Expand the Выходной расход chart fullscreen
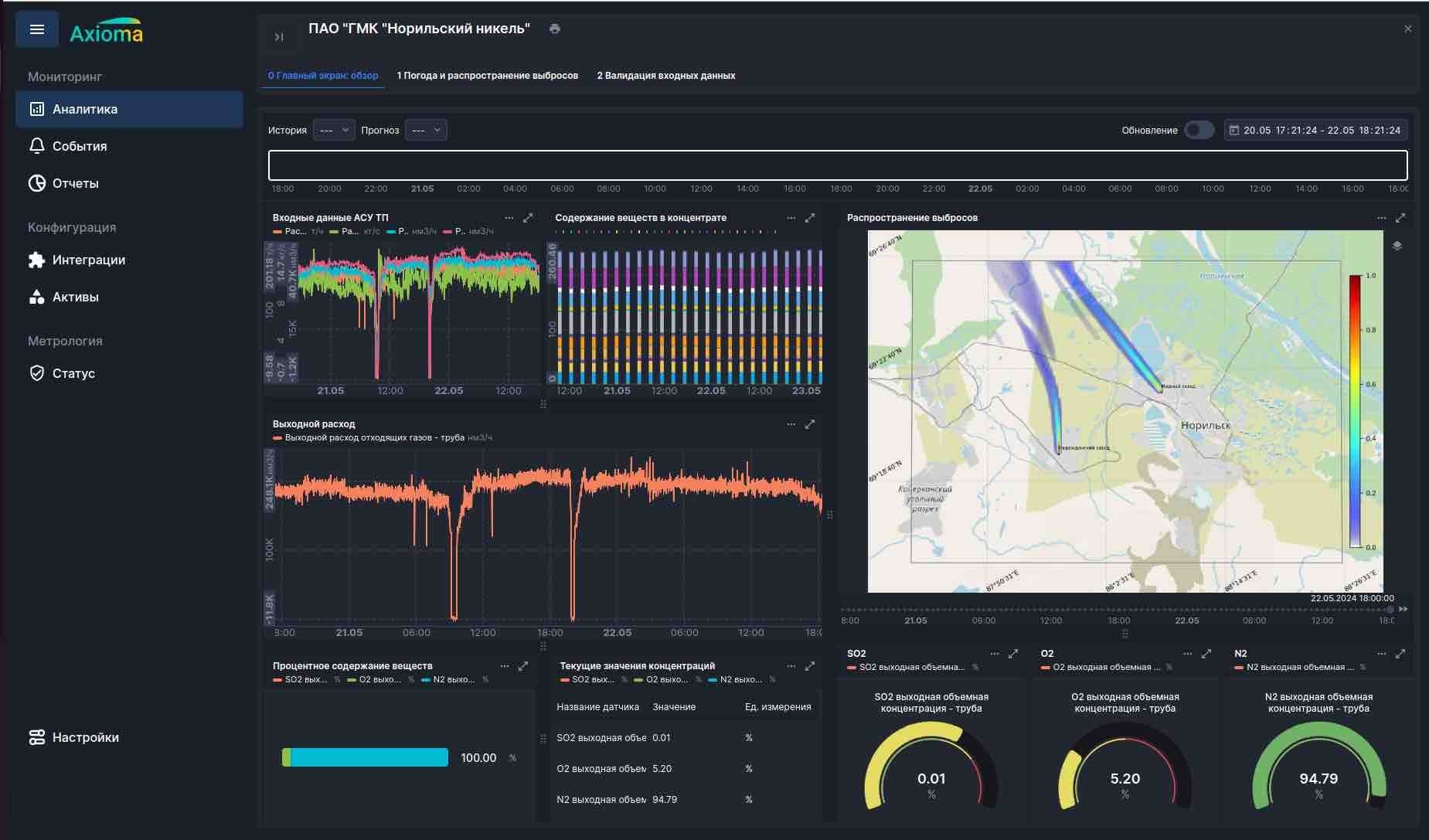Viewport: 1429px width, 840px height. tap(810, 424)
